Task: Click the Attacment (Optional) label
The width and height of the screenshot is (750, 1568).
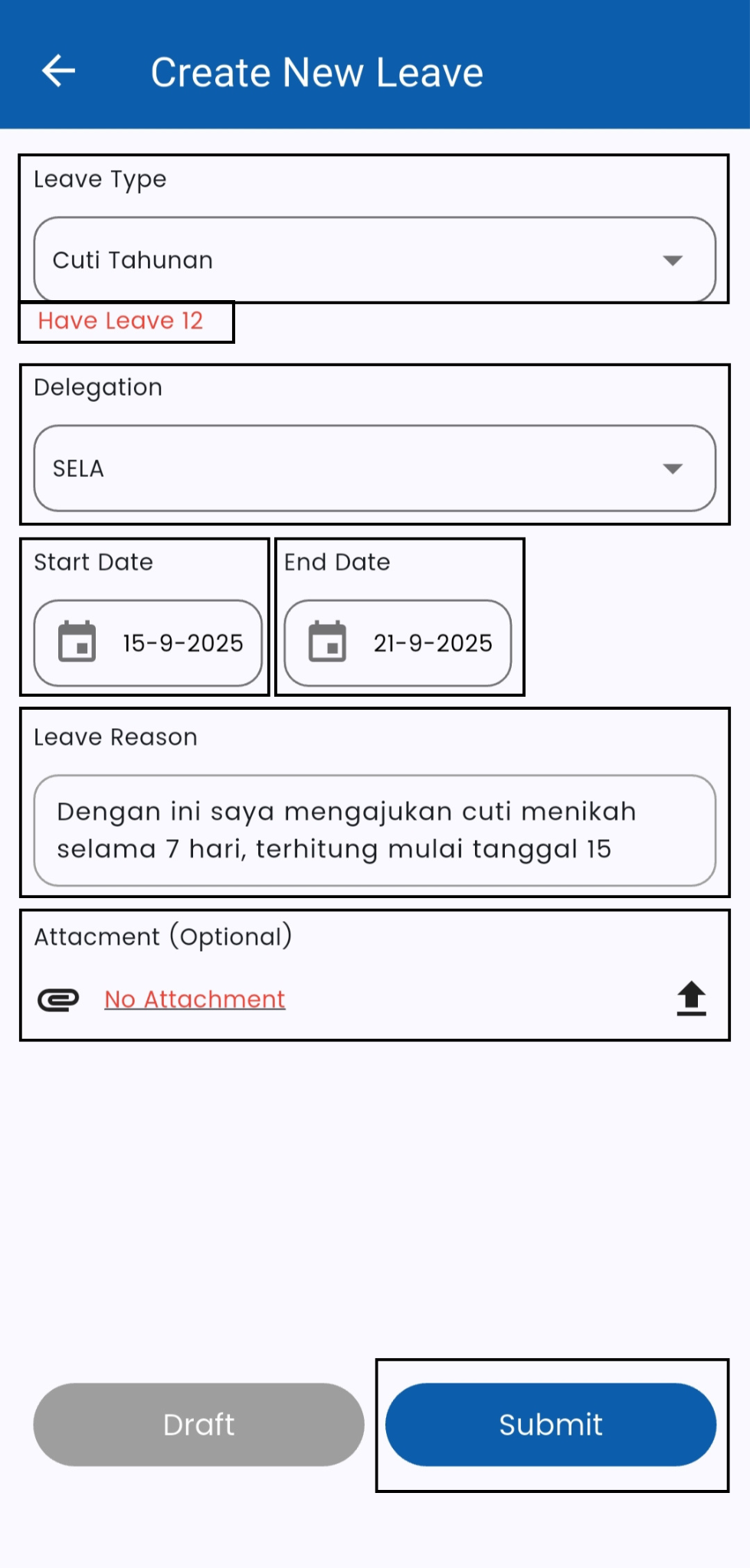Action: click(x=162, y=936)
